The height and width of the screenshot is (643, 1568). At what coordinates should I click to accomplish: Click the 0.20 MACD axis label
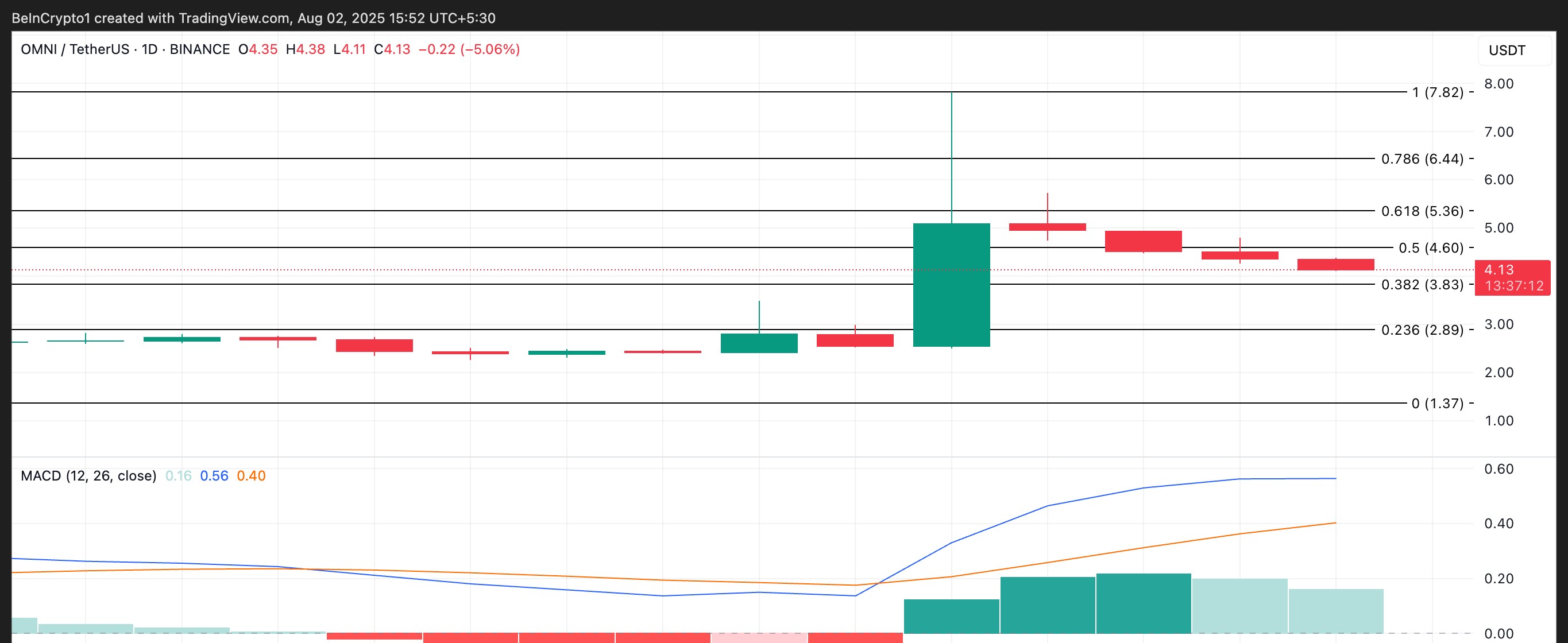tap(1499, 579)
